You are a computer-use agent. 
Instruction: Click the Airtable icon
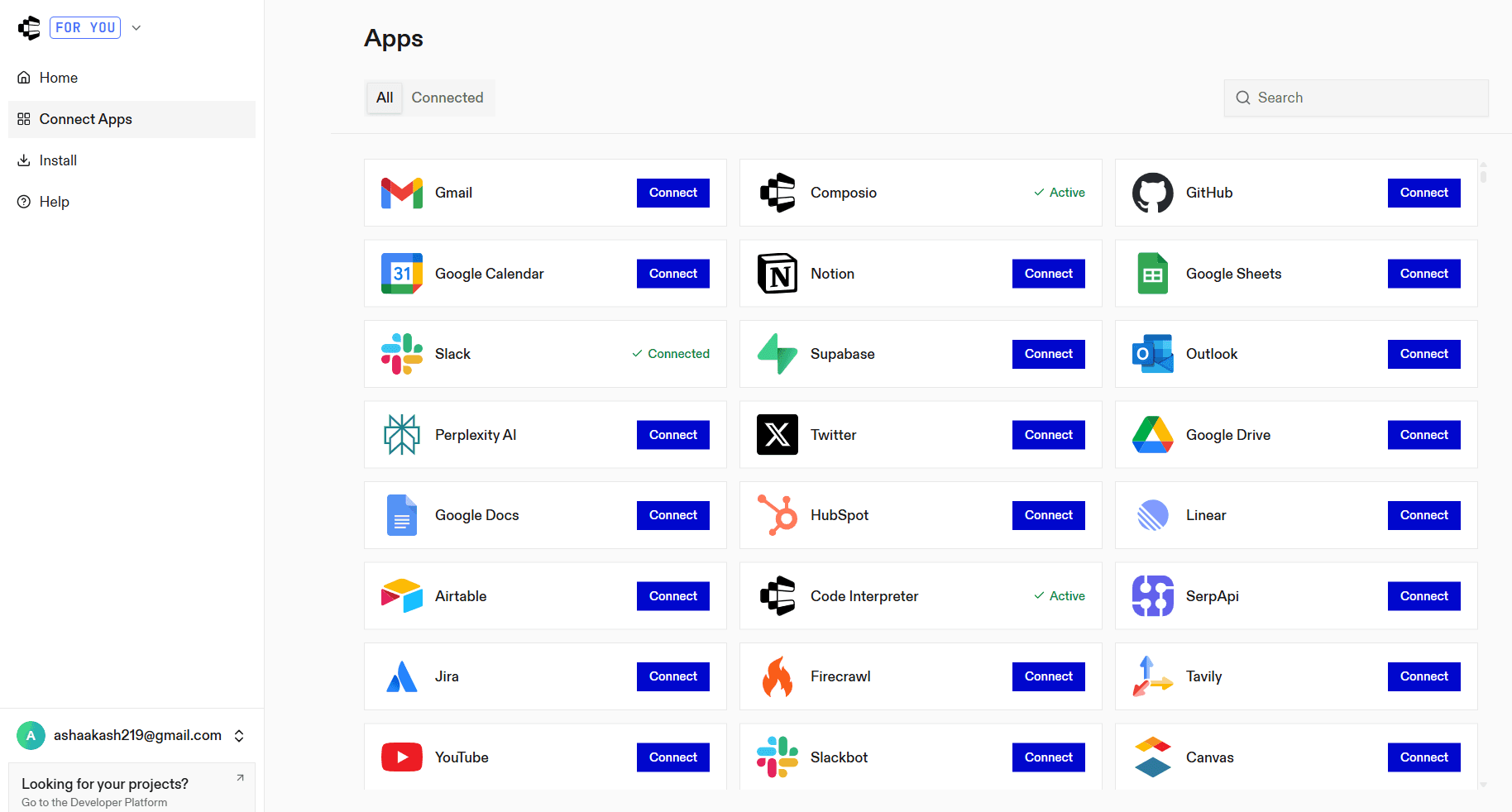pos(402,596)
